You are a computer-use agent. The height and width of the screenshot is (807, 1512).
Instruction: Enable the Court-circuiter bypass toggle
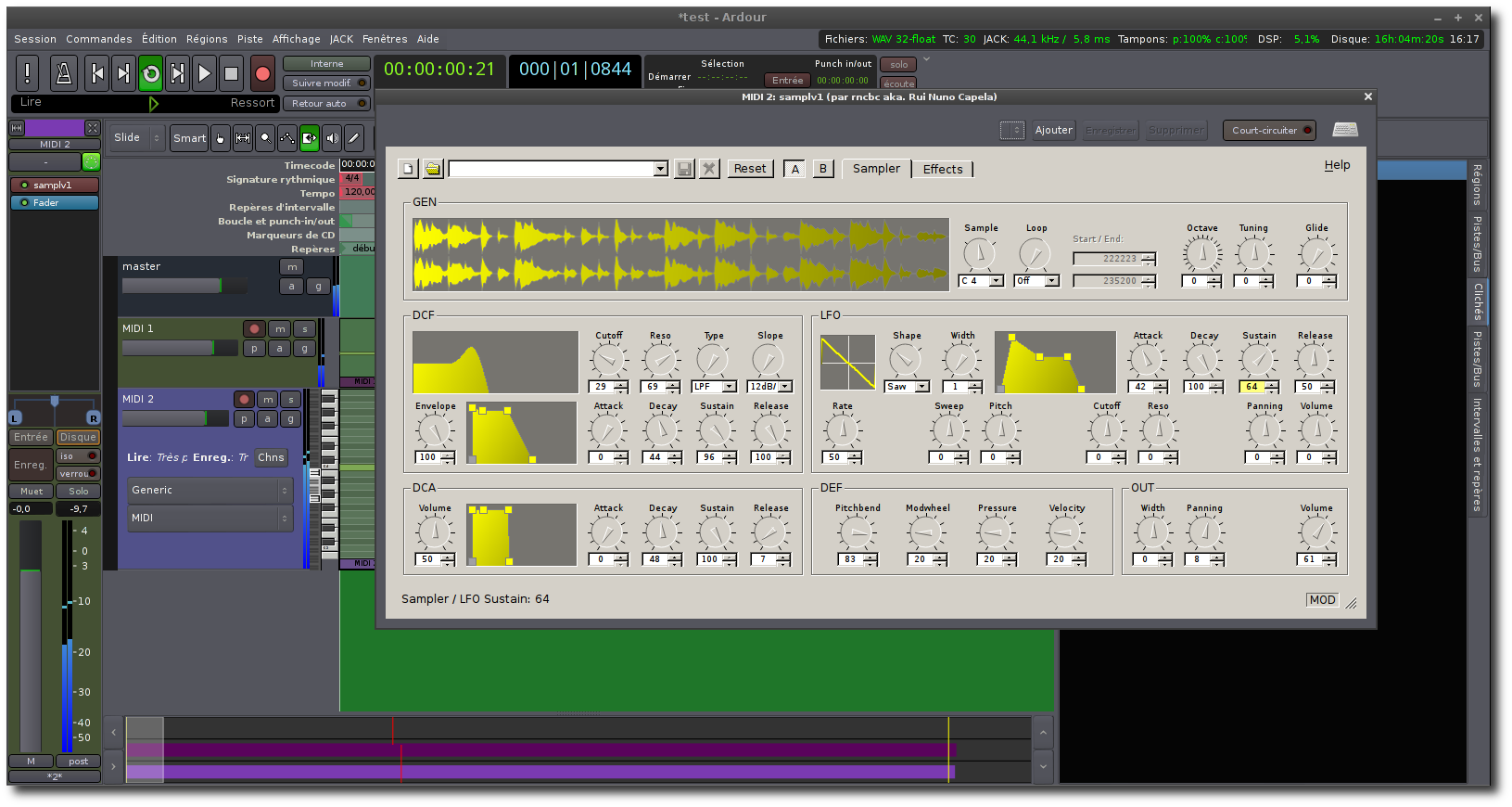coord(1269,131)
